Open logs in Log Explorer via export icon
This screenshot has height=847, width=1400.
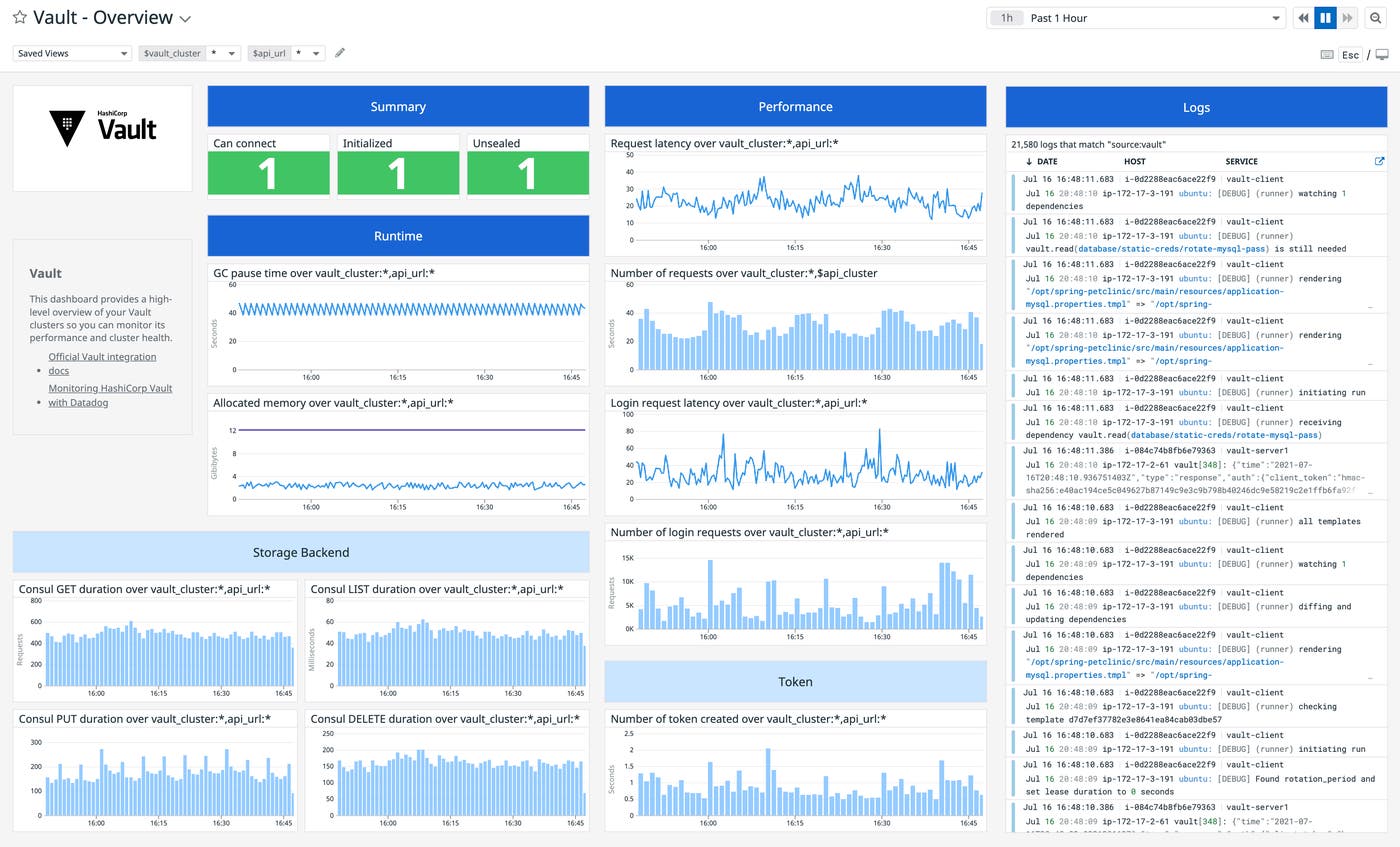tap(1379, 160)
